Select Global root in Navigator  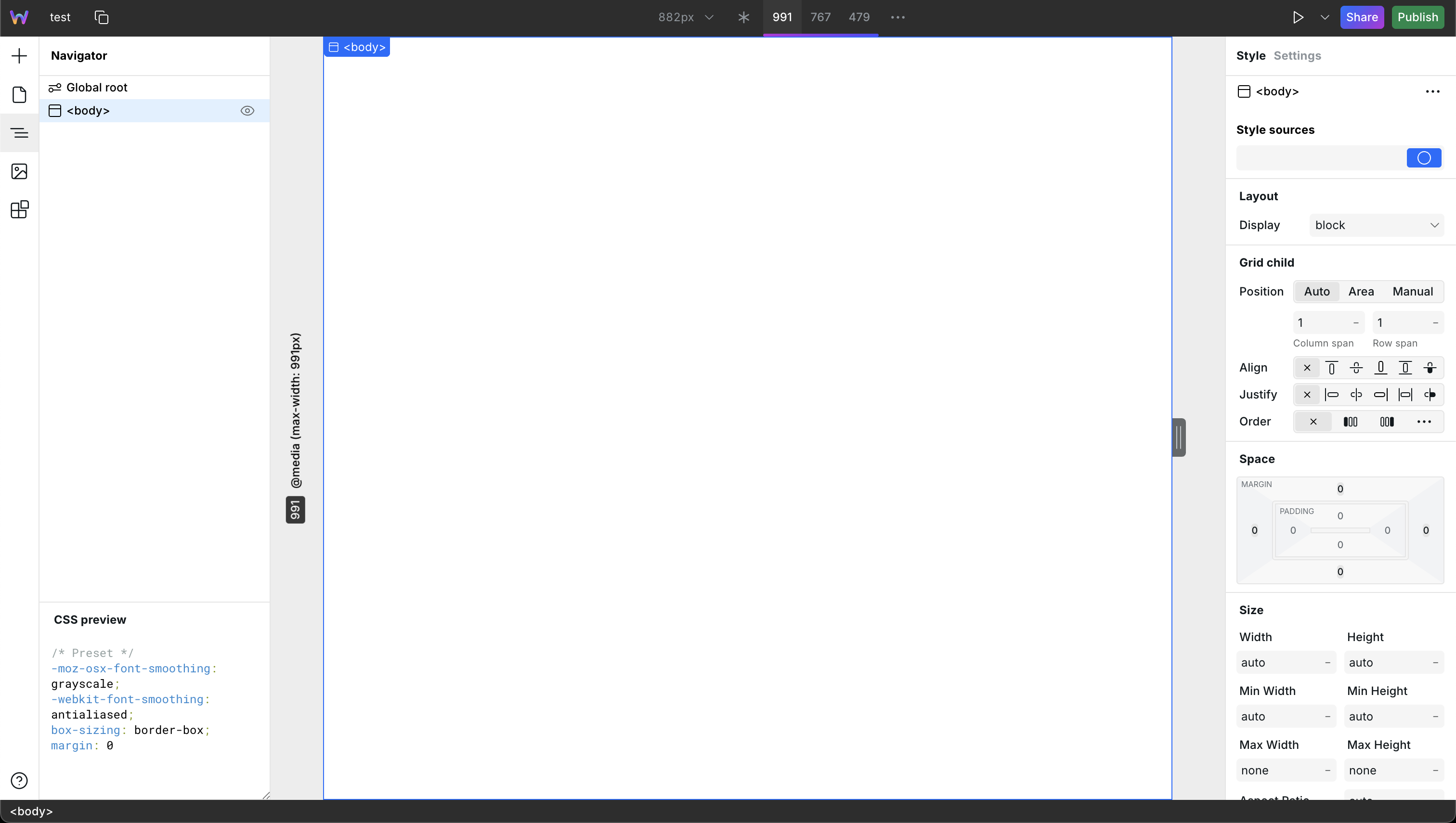(155, 88)
